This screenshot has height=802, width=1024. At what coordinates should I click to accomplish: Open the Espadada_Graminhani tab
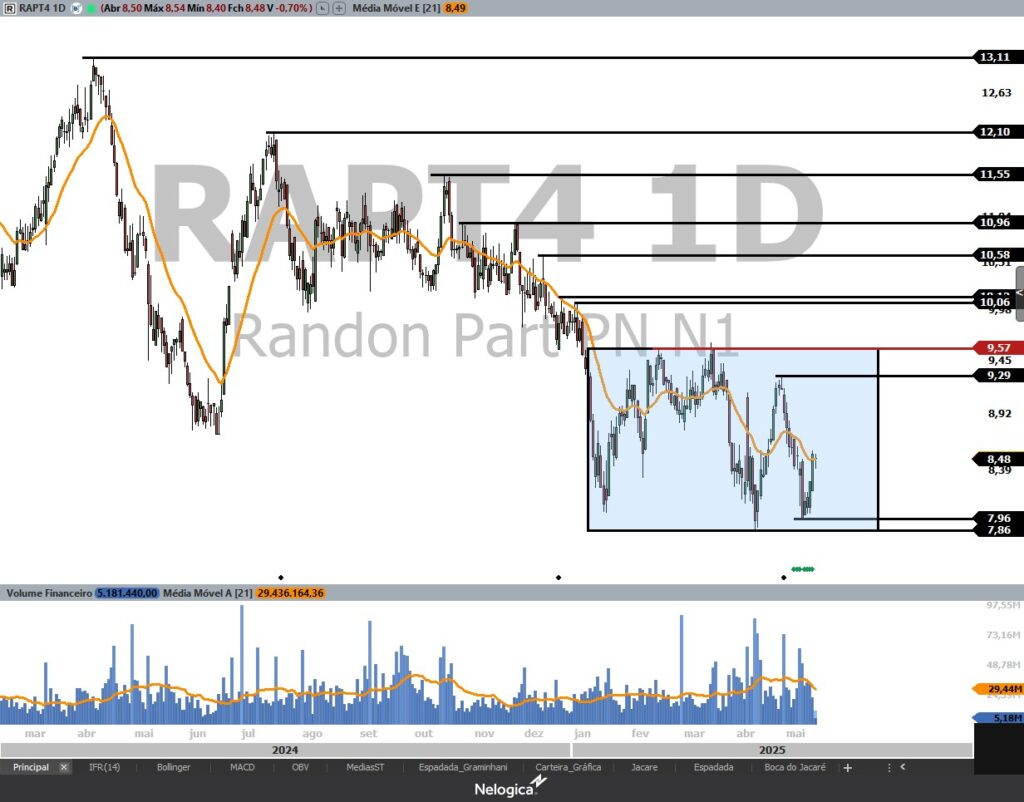click(463, 767)
